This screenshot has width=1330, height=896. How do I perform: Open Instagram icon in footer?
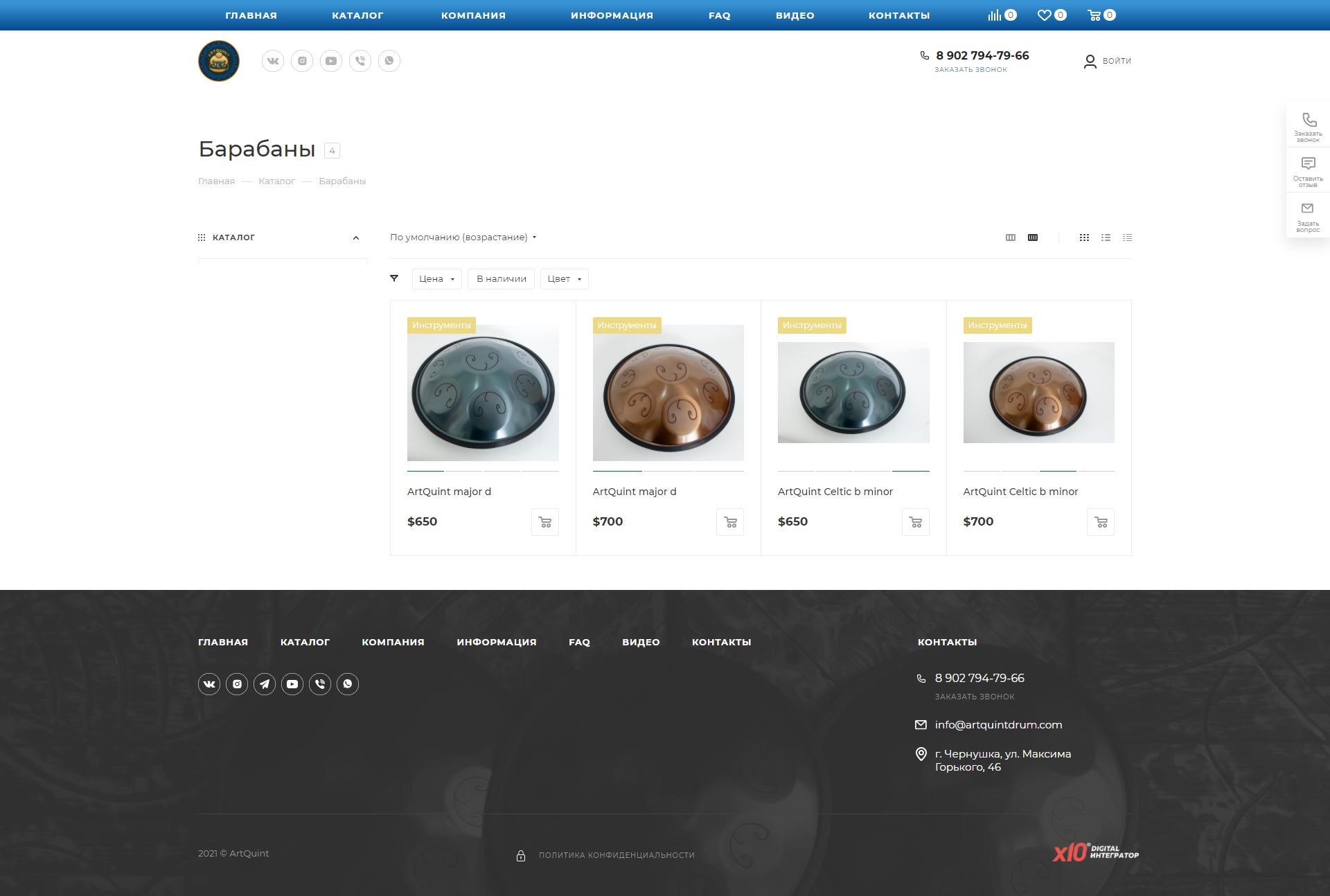(x=237, y=684)
